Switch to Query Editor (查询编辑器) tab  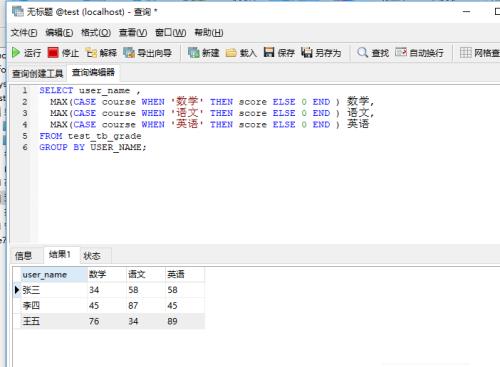point(93,72)
